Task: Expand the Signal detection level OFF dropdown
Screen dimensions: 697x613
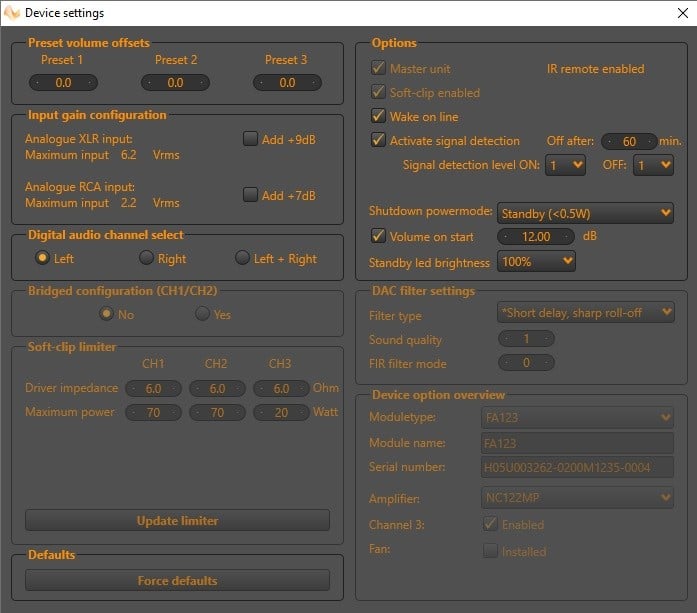Action: [x=653, y=165]
